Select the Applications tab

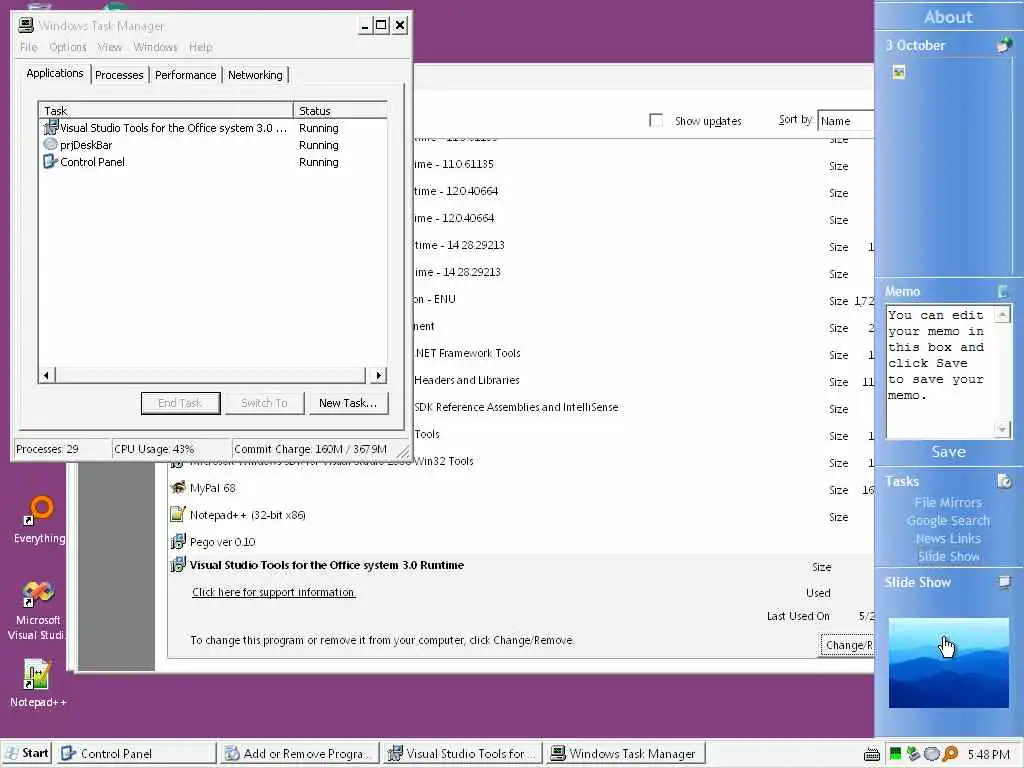click(55, 73)
